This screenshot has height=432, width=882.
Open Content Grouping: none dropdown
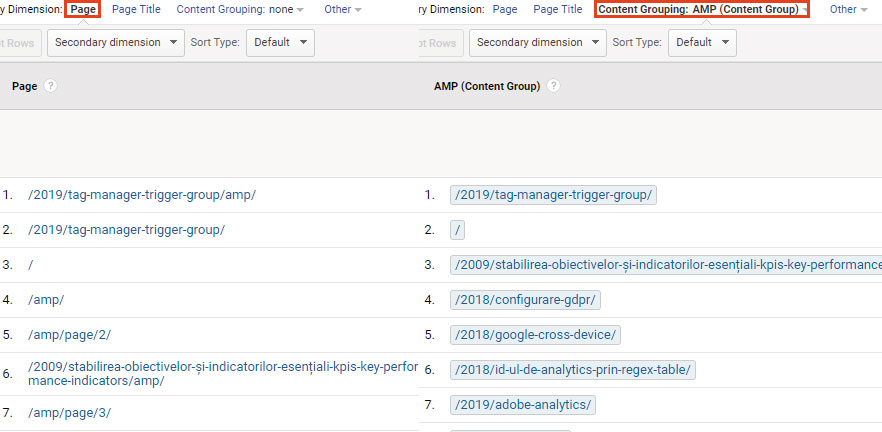pyautogui.click(x=240, y=10)
